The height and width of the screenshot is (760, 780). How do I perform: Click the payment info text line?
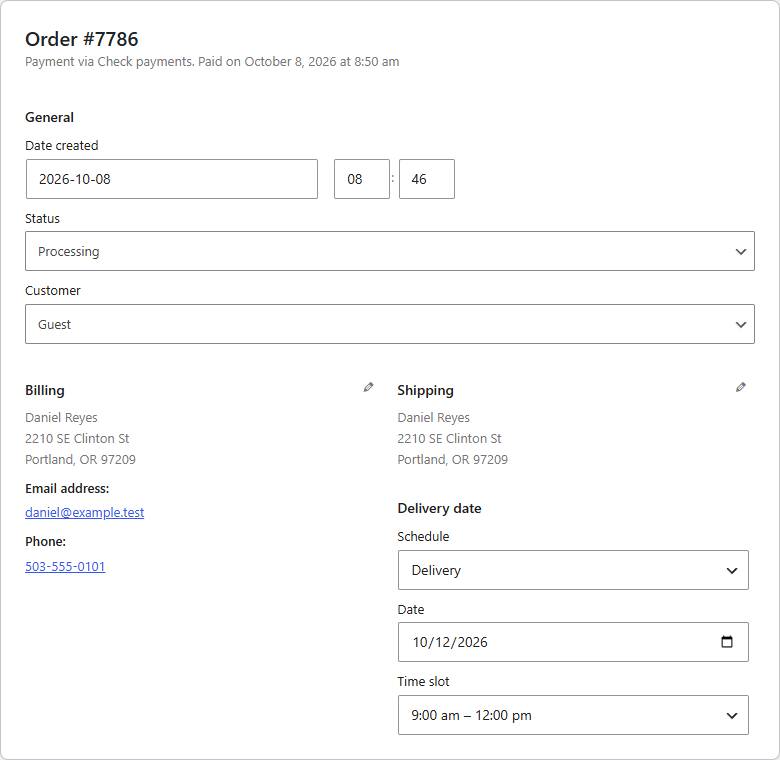pos(212,62)
